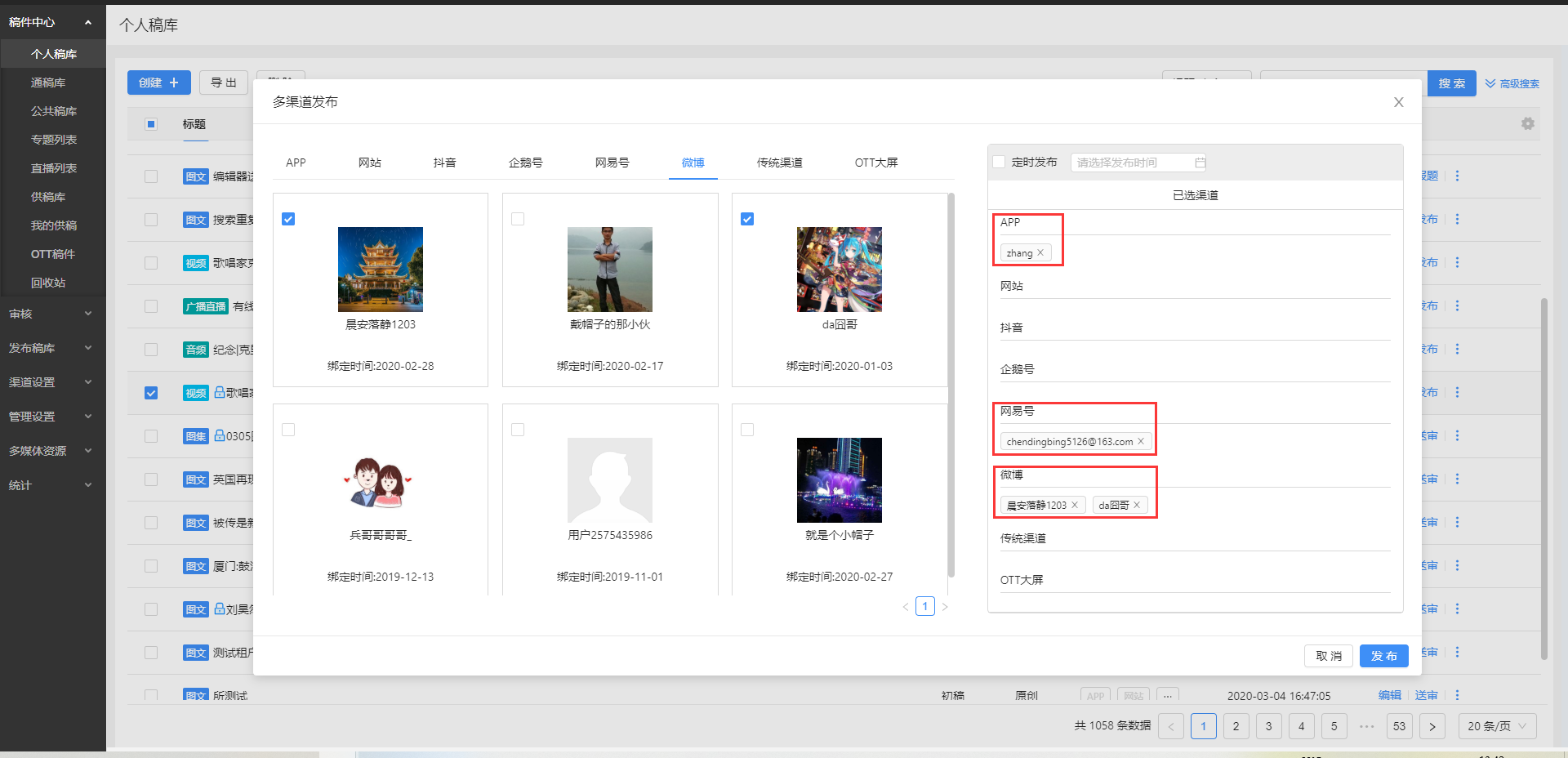Close the 多渠道发布 dialog
The height and width of the screenshot is (758, 1568).
[x=1398, y=102]
